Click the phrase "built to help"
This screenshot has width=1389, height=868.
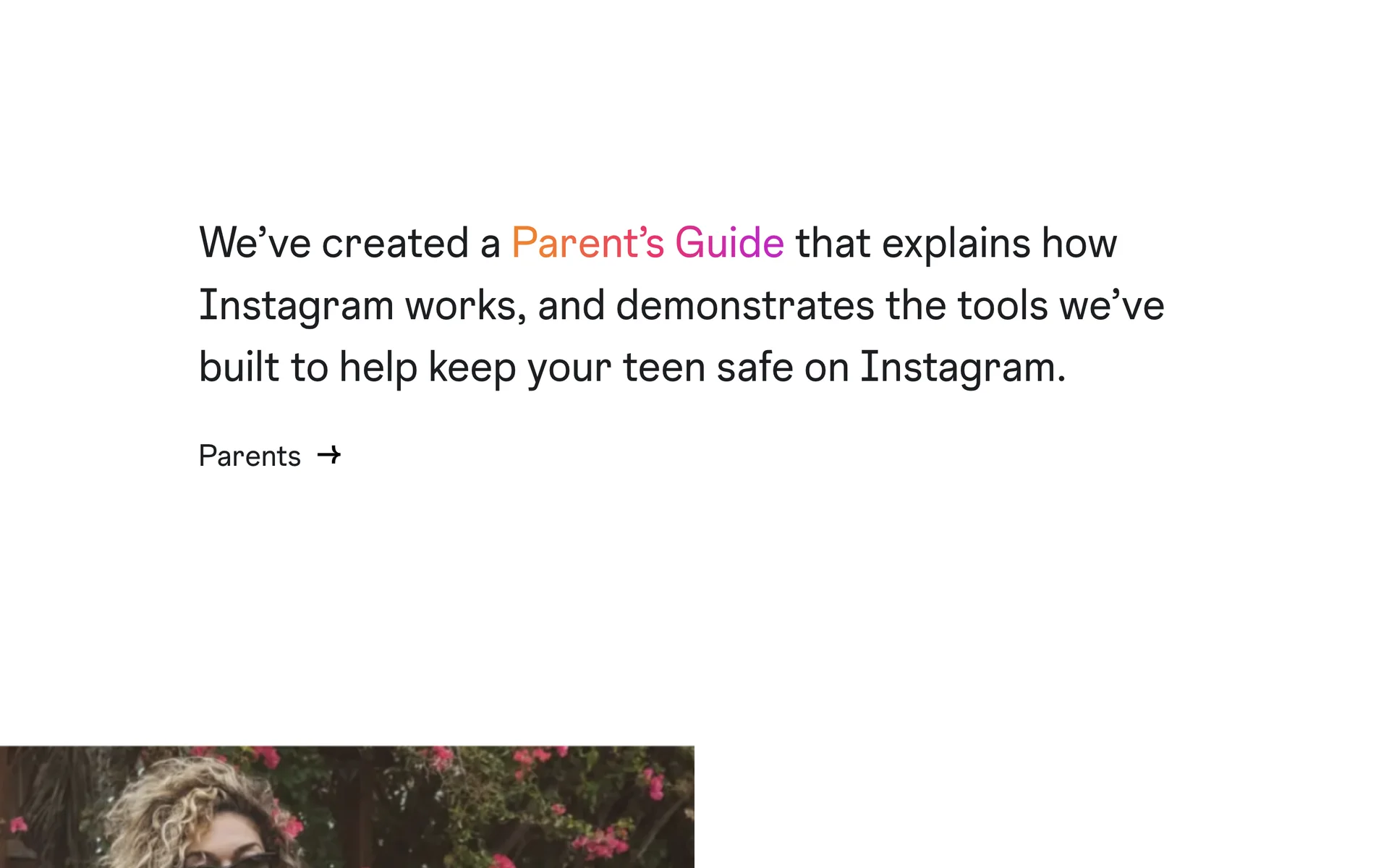point(307,367)
